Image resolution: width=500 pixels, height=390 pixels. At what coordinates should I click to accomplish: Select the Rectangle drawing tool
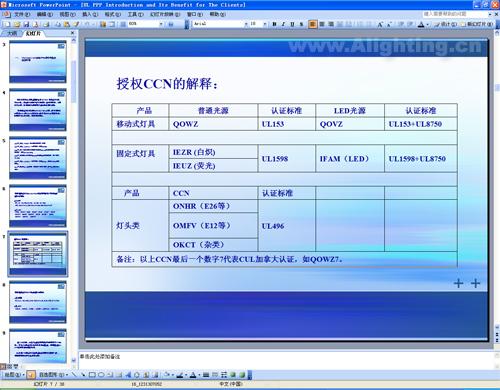tap(92, 375)
